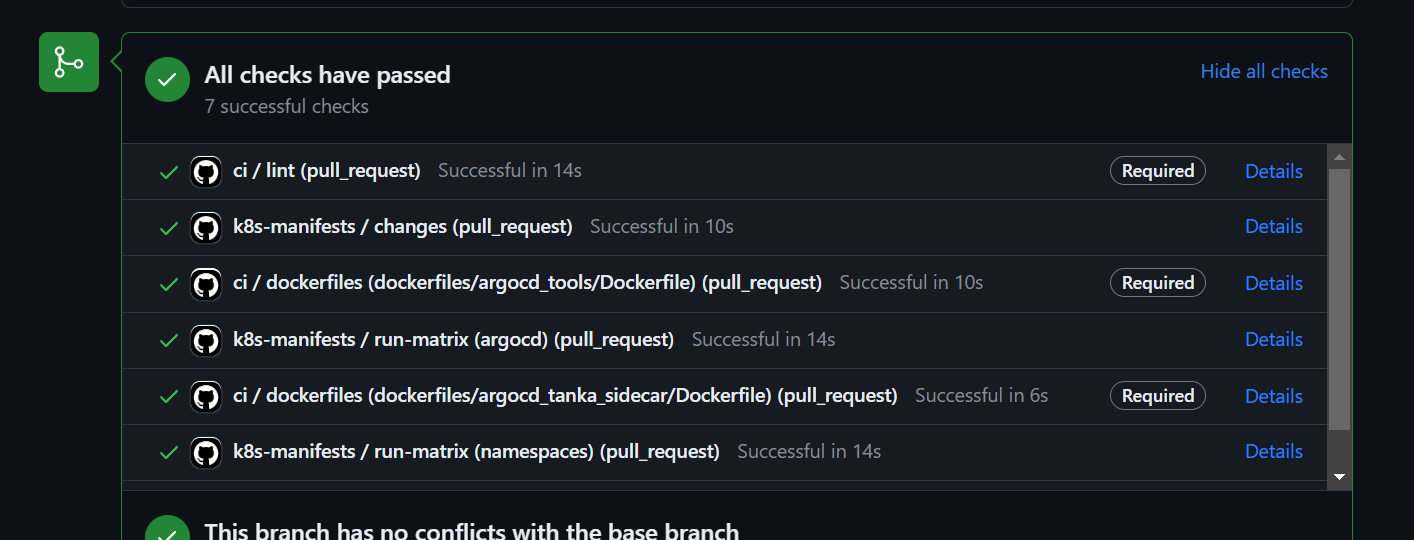View Details for run-matrix (argocd) check
Image resolution: width=1414 pixels, height=540 pixels.
click(x=1273, y=340)
